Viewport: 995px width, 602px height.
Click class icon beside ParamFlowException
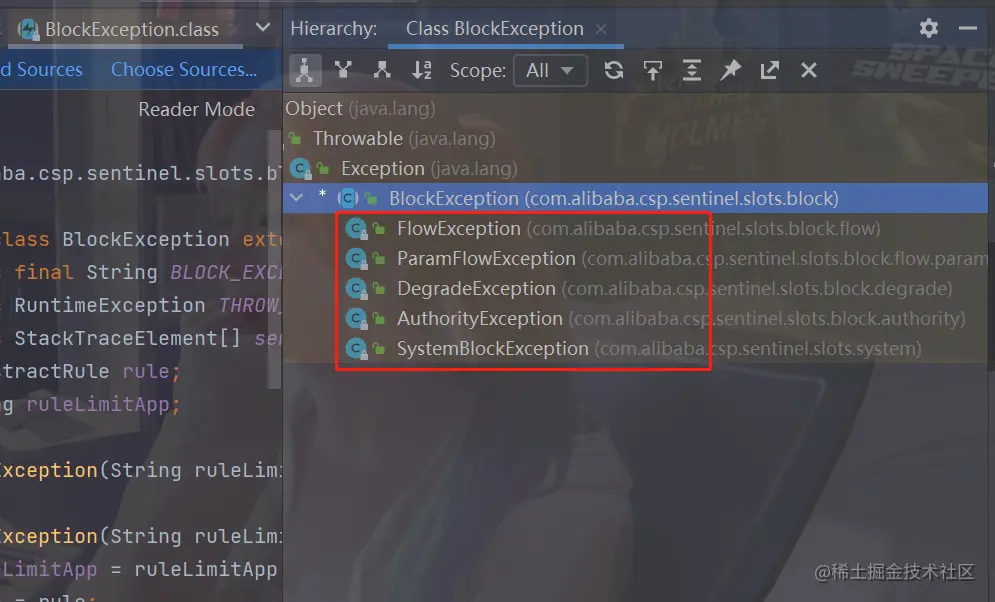356,258
